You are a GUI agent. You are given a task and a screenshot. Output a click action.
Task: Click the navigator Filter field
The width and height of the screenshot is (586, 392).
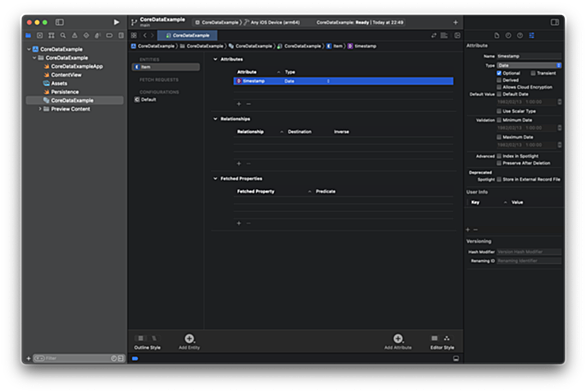point(78,359)
